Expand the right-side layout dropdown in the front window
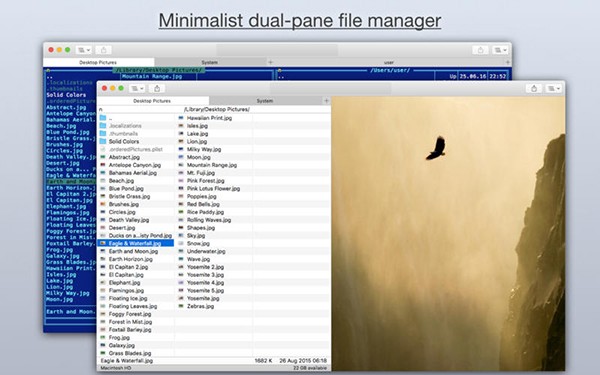Viewport: 600px width, 375px height. (x=553, y=88)
